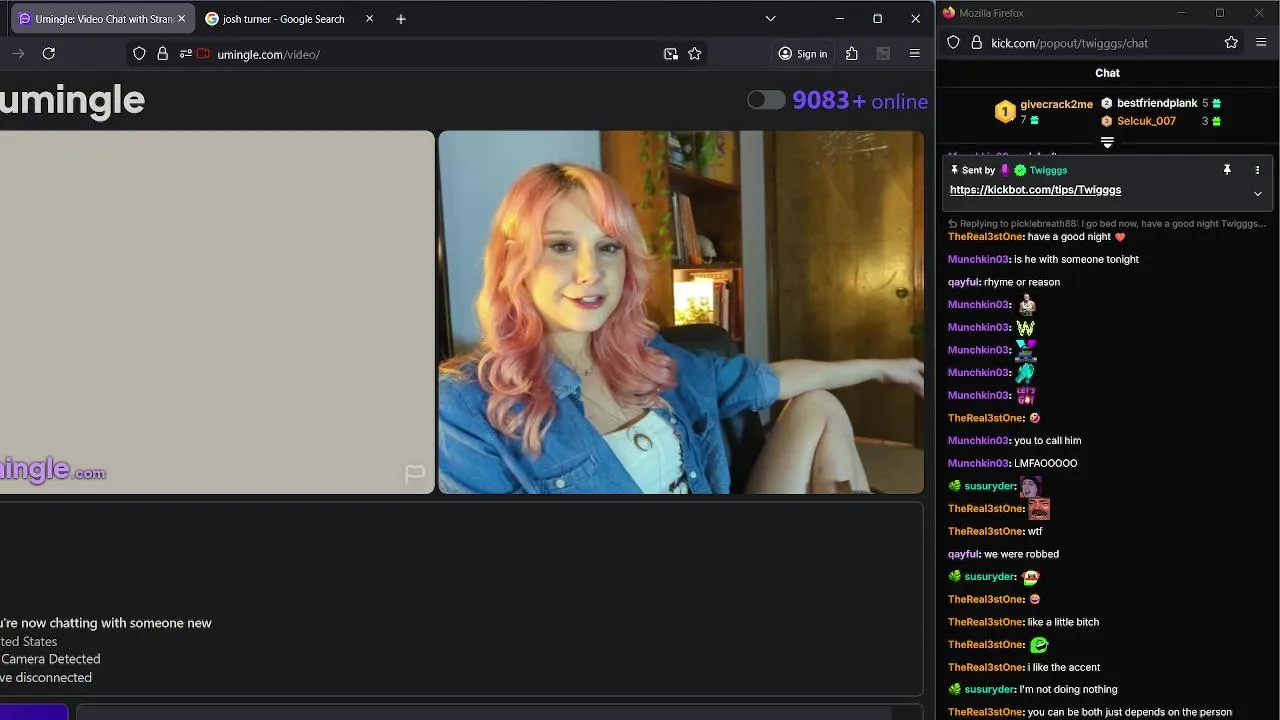Click susuryder on "I'm not doing nothing"
The height and width of the screenshot is (720, 1280).
click(990, 689)
